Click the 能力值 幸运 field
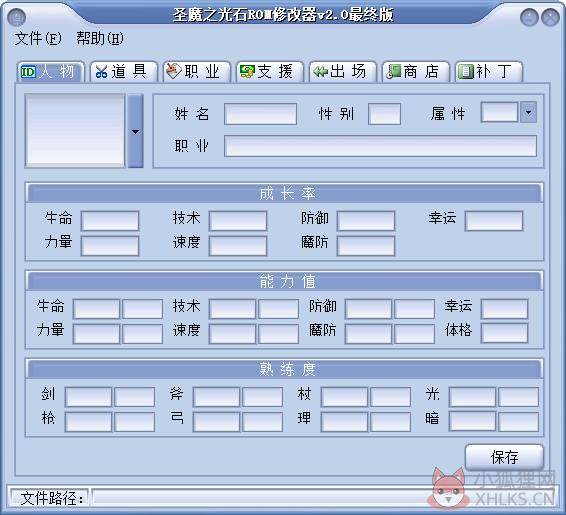566x515 pixels. pyautogui.click(x=505, y=309)
